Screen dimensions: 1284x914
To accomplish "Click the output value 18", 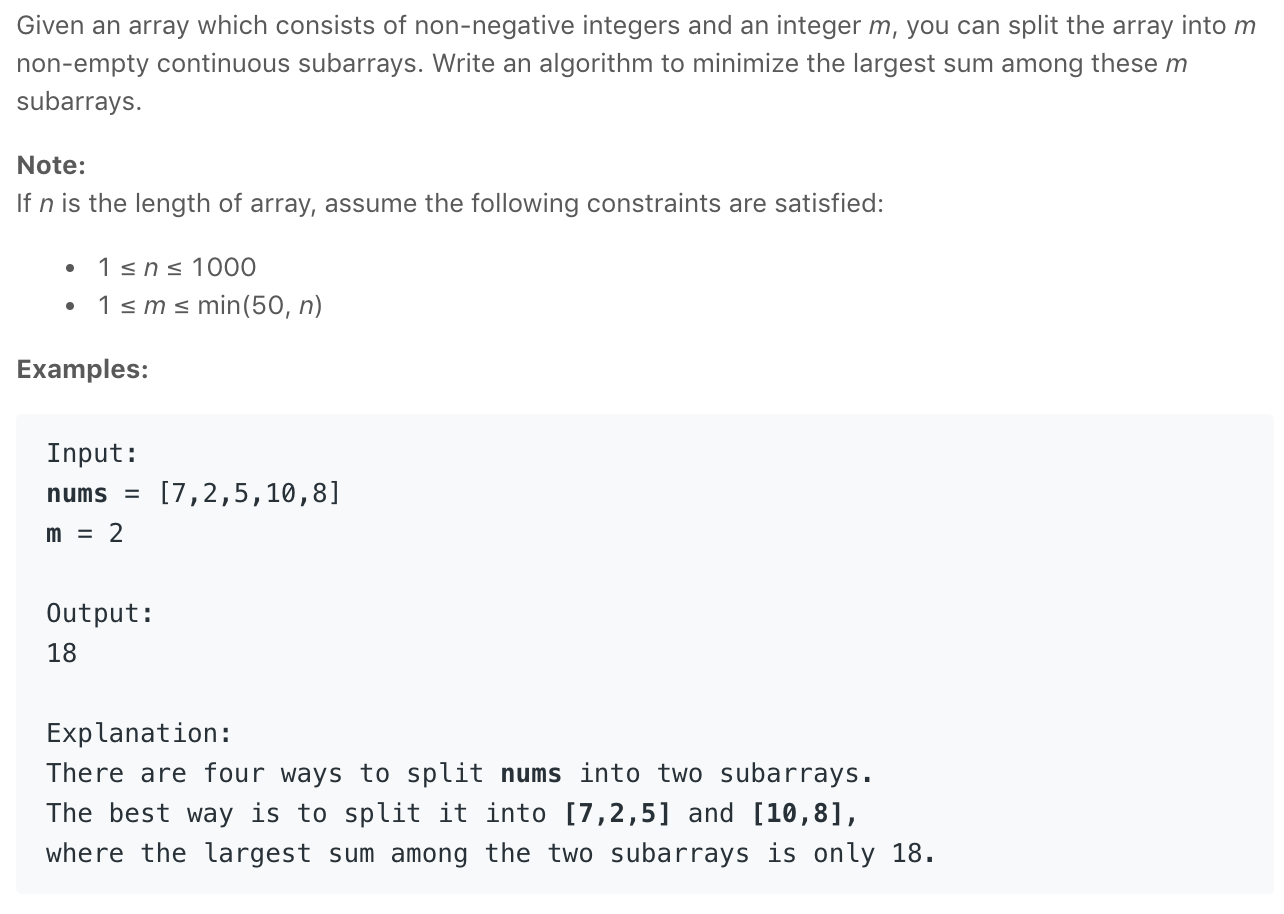I will click(x=61, y=653).
